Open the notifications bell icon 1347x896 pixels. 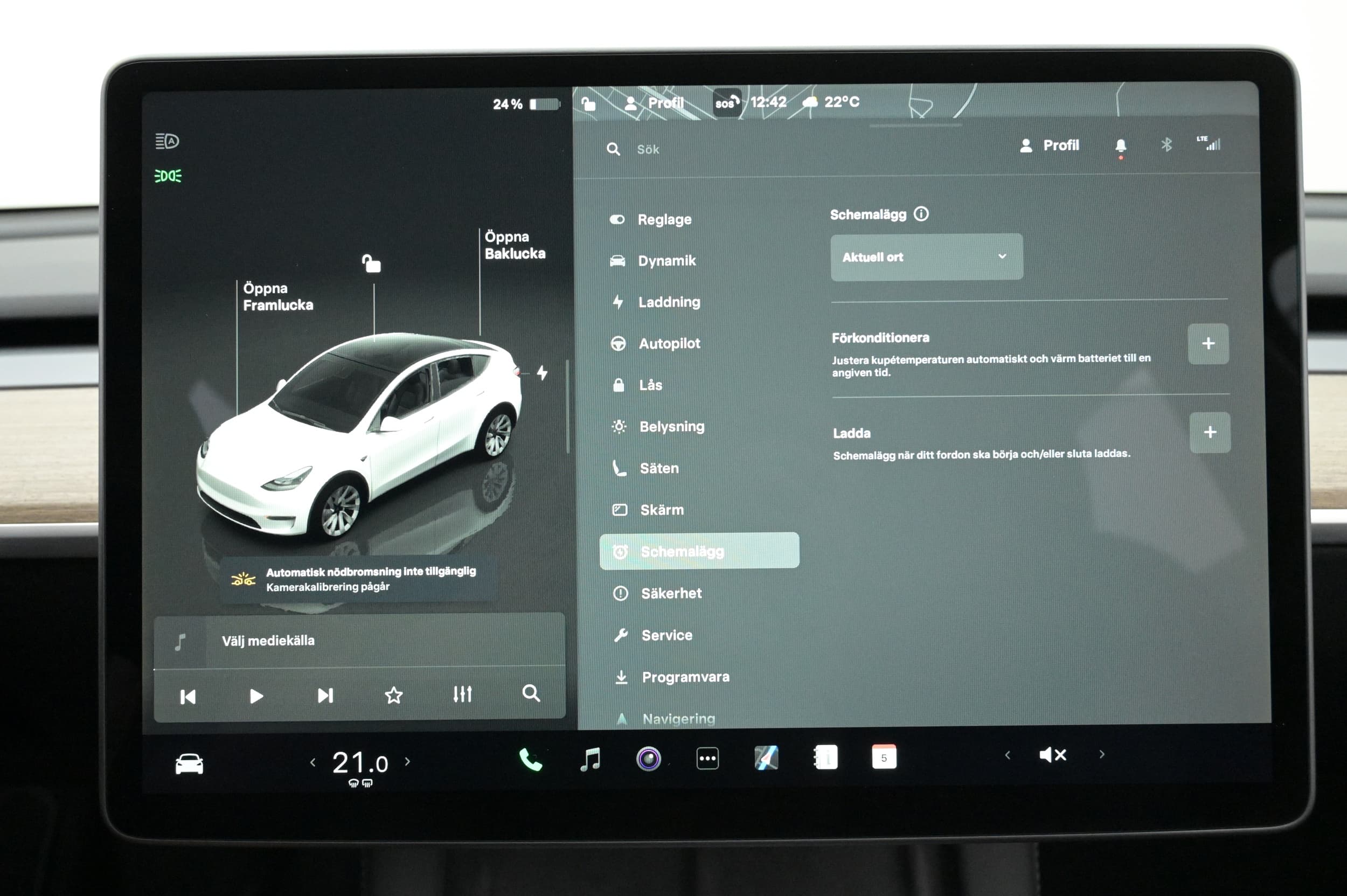[x=1120, y=147]
